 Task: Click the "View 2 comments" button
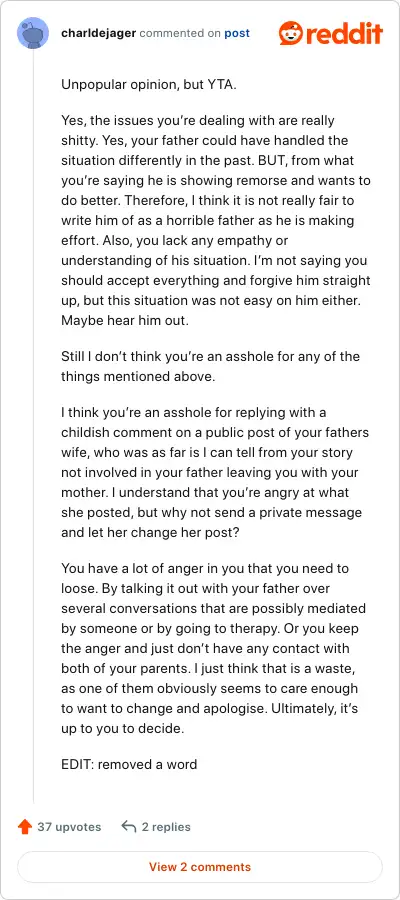tap(200, 866)
